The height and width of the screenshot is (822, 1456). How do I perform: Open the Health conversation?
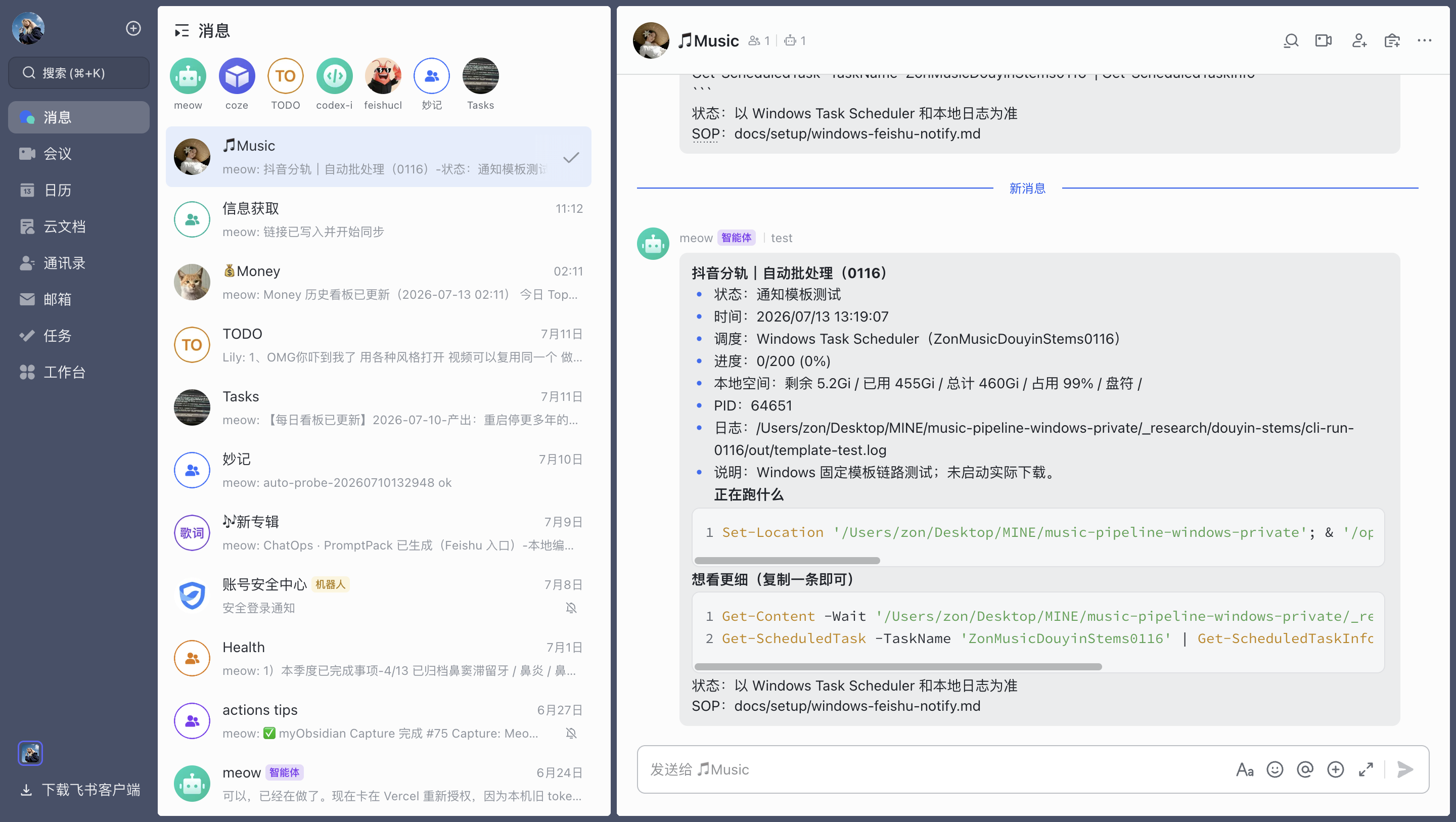click(x=379, y=659)
